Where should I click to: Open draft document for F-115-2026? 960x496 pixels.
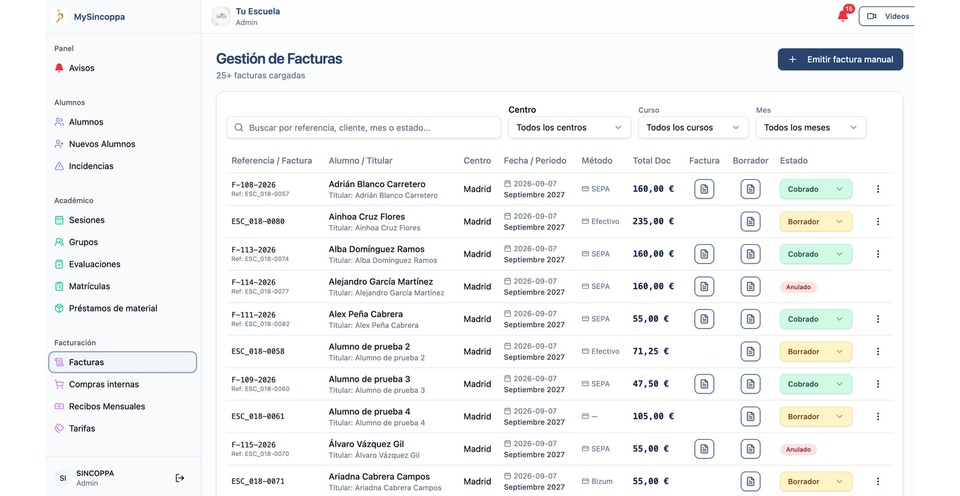pos(751,449)
